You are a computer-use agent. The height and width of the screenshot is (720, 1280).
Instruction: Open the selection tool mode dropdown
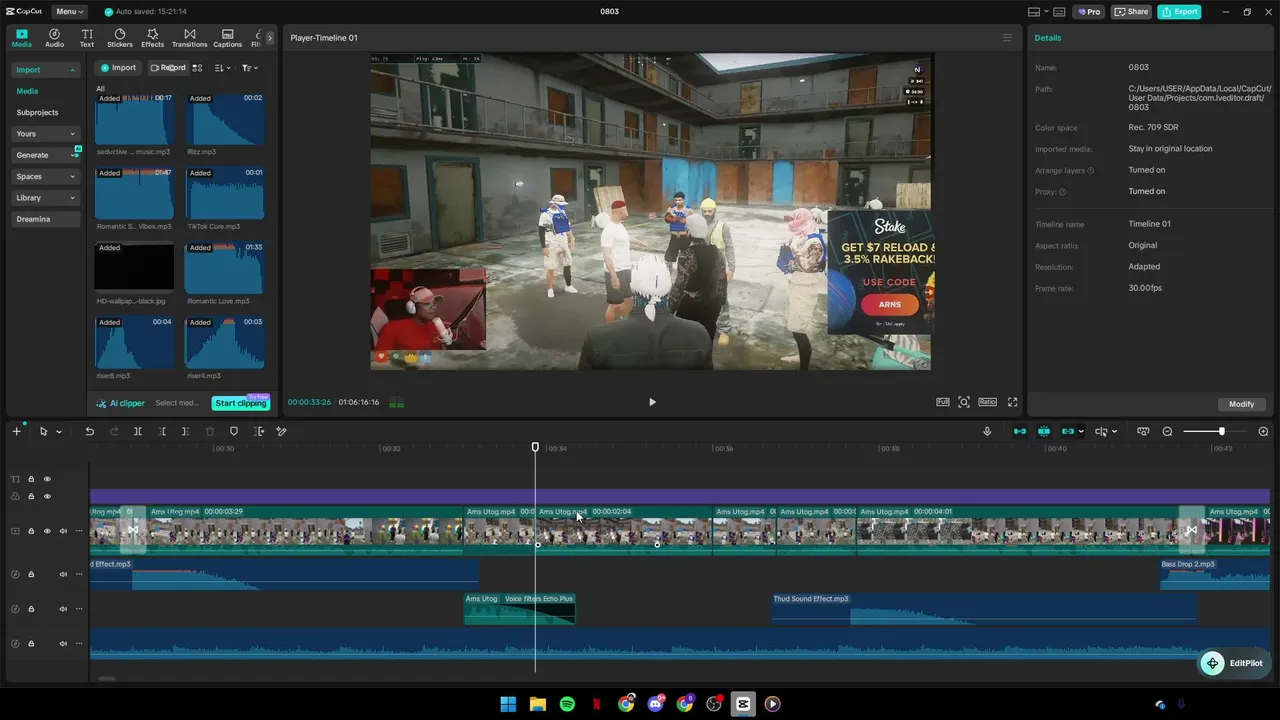point(59,432)
